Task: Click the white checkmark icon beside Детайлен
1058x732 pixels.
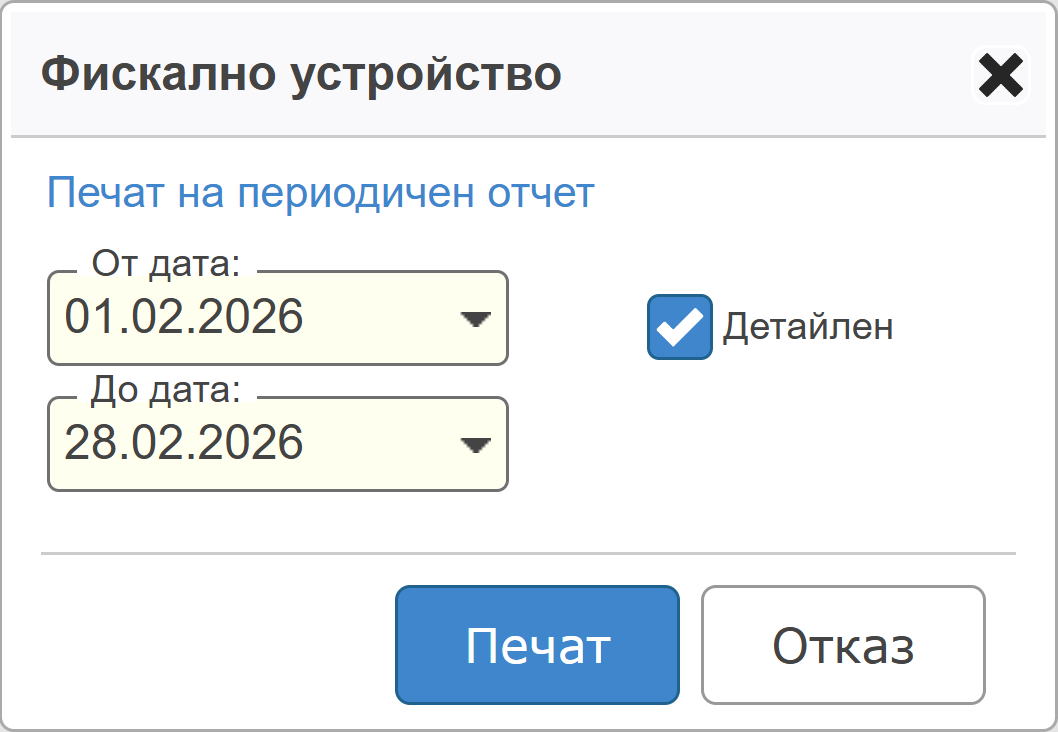Action: pyautogui.click(x=679, y=326)
